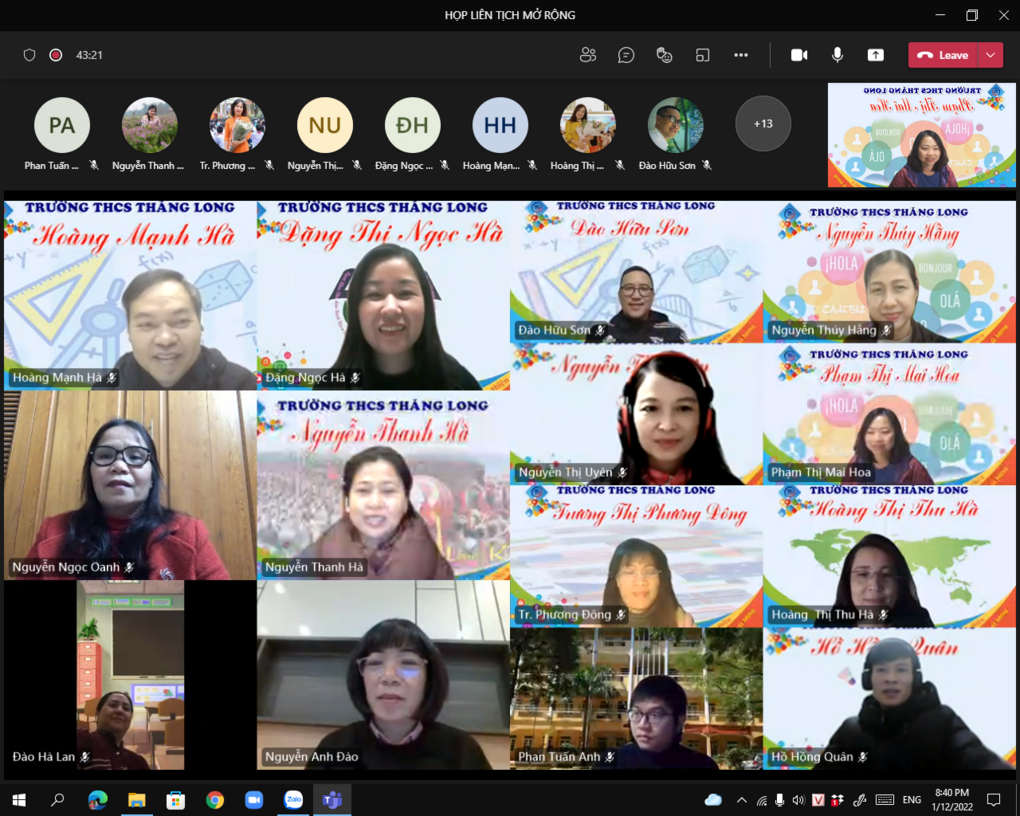The image size is (1020, 816).
Task: Open the More actions ellipsis menu
Action: (x=741, y=55)
